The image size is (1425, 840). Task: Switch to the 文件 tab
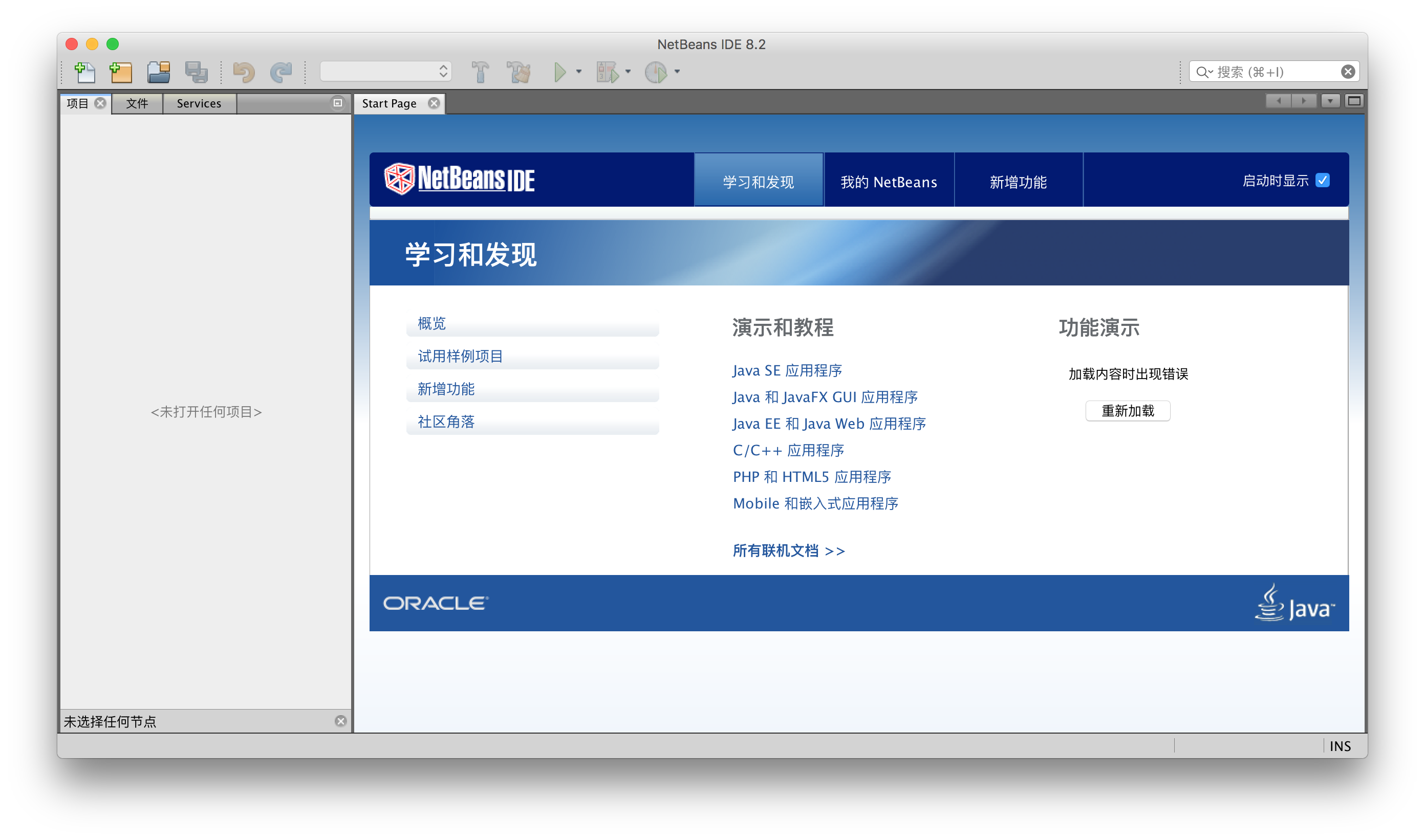(137, 103)
